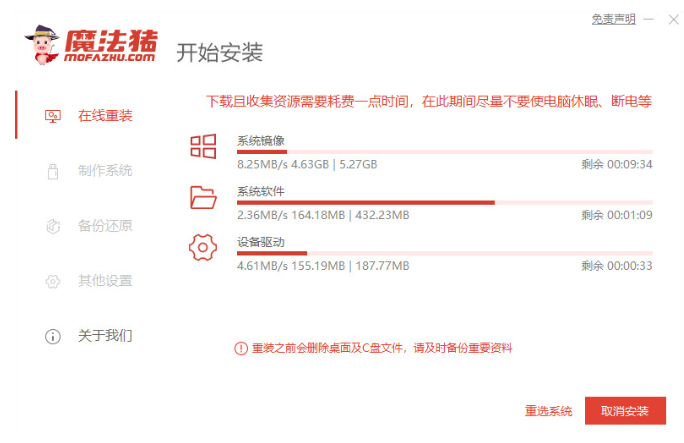The width and height of the screenshot is (684, 443).
Task: Open the 在线重装 tab
Action: 105,116
